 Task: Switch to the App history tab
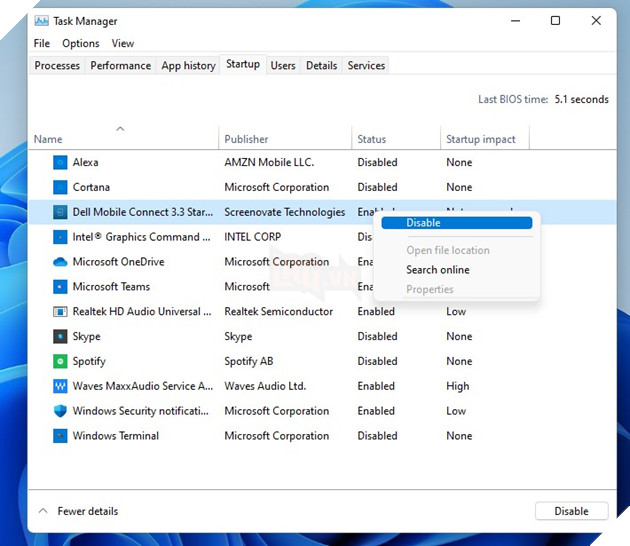(x=188, y=65)
